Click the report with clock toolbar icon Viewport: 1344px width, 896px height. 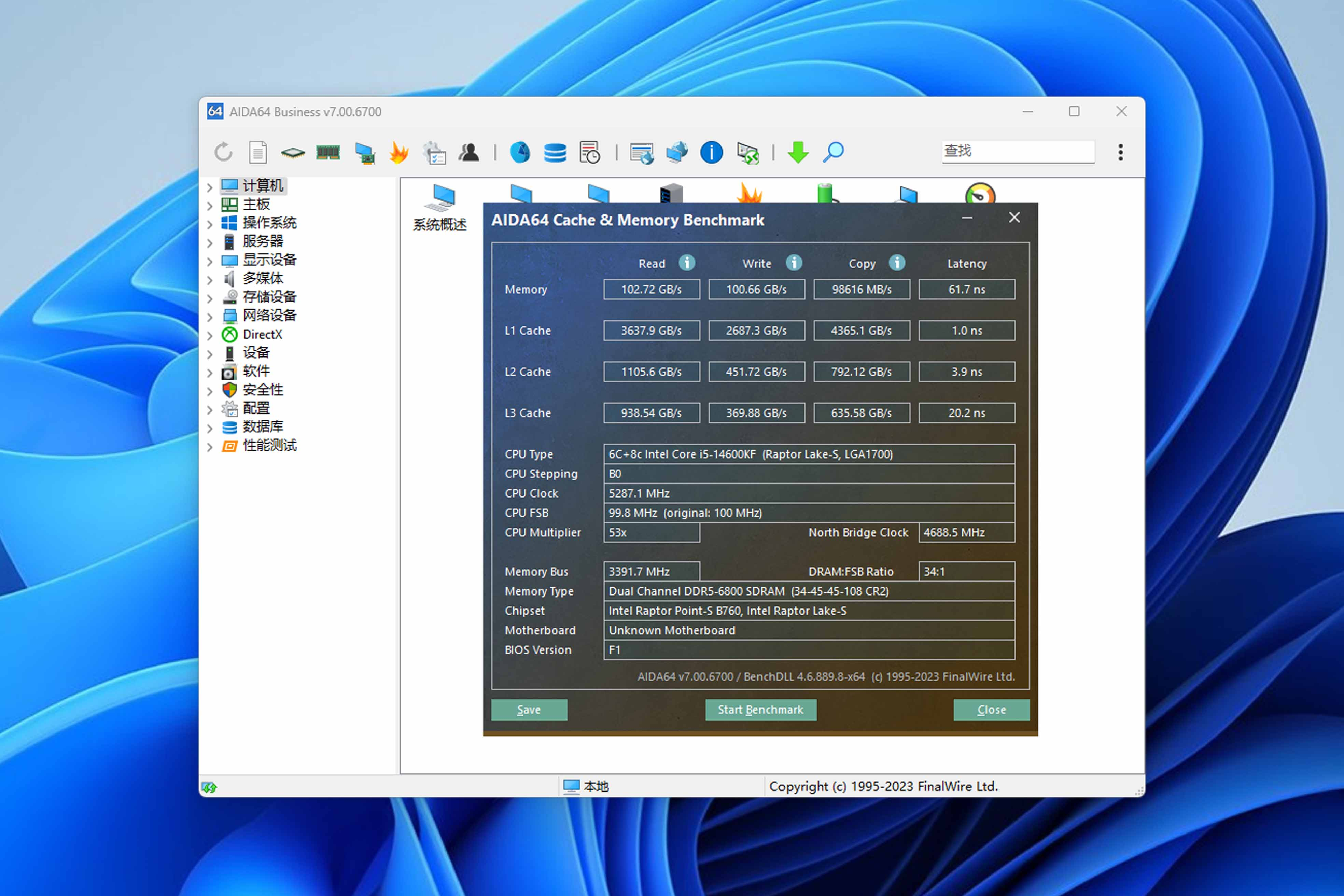pos(590,153)
